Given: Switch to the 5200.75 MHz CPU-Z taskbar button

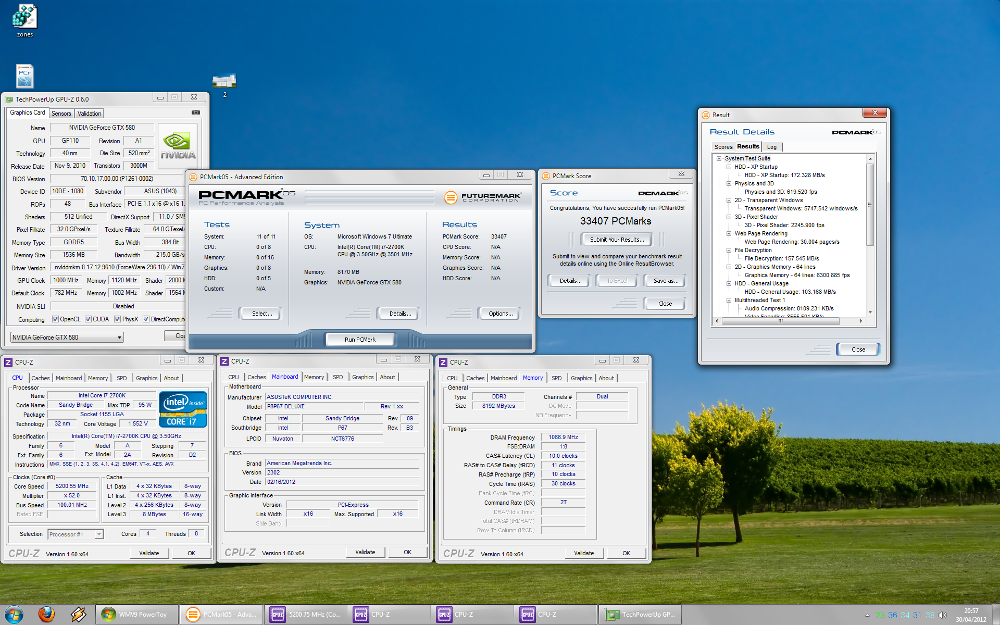Looking at the screenshot, I should (x=304, y=614).
